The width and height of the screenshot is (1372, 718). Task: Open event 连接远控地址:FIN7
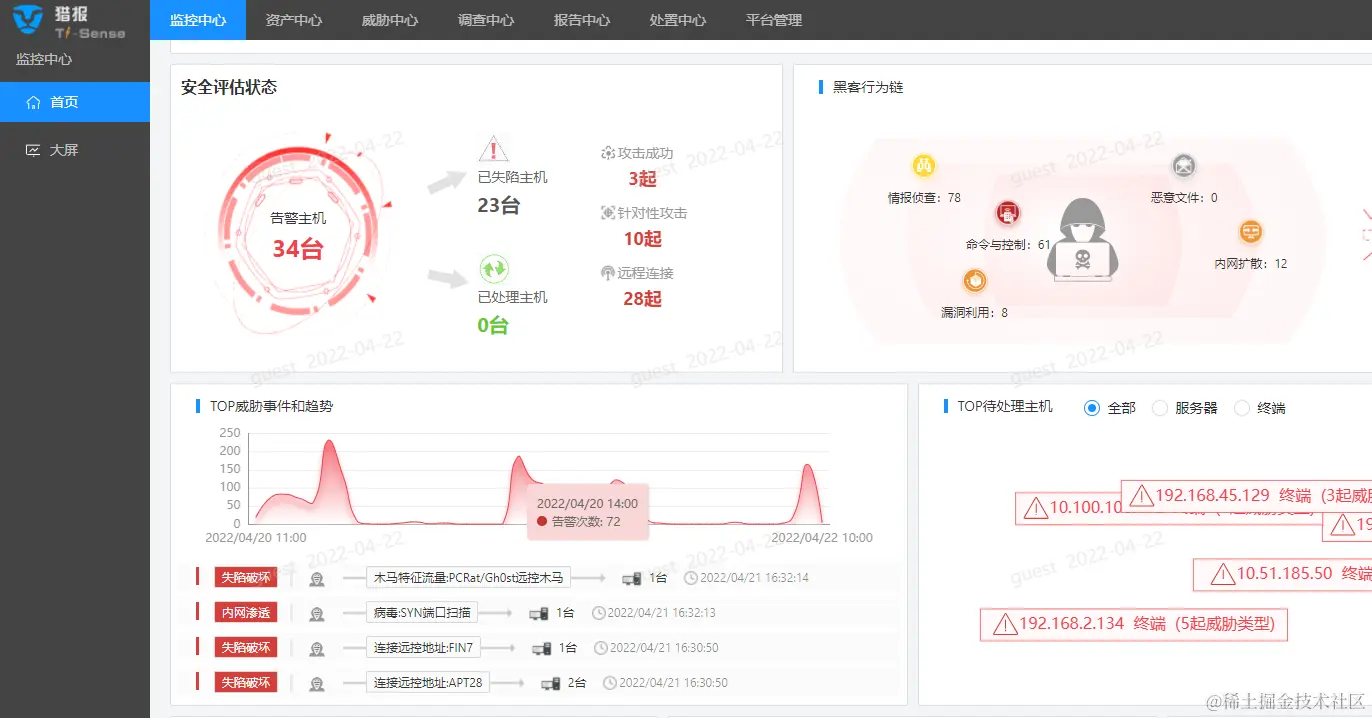[423, 647]
